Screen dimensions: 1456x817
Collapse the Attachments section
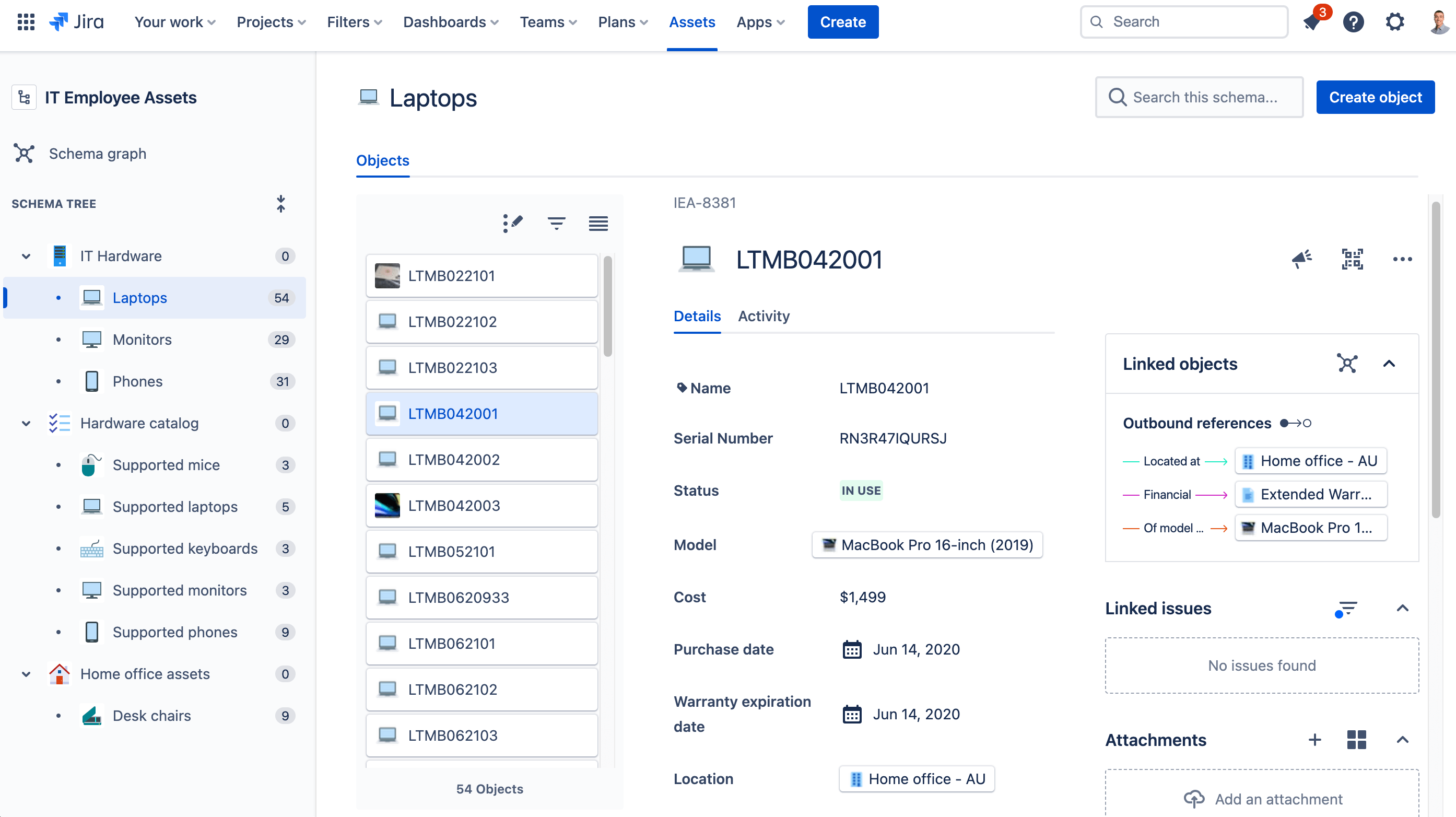click(1403, 740)
